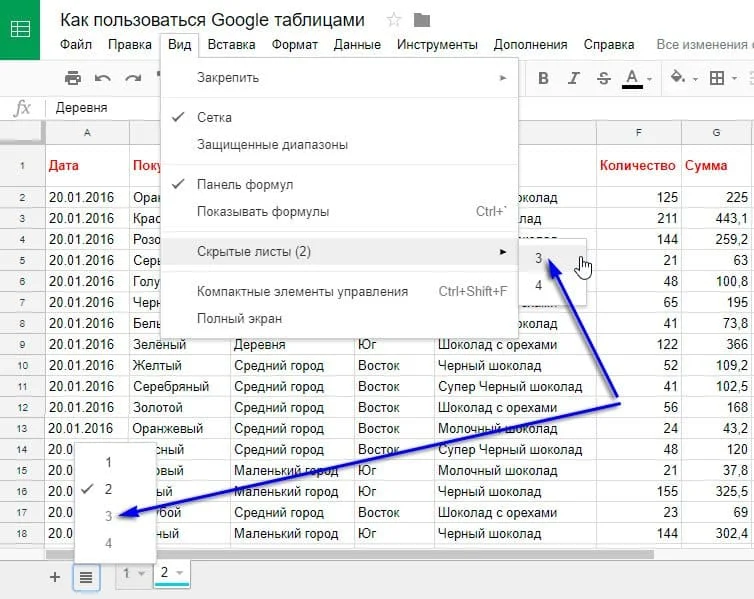Open the Правка menu
Screen dimensions: 754x599
(x=130, y=45)
